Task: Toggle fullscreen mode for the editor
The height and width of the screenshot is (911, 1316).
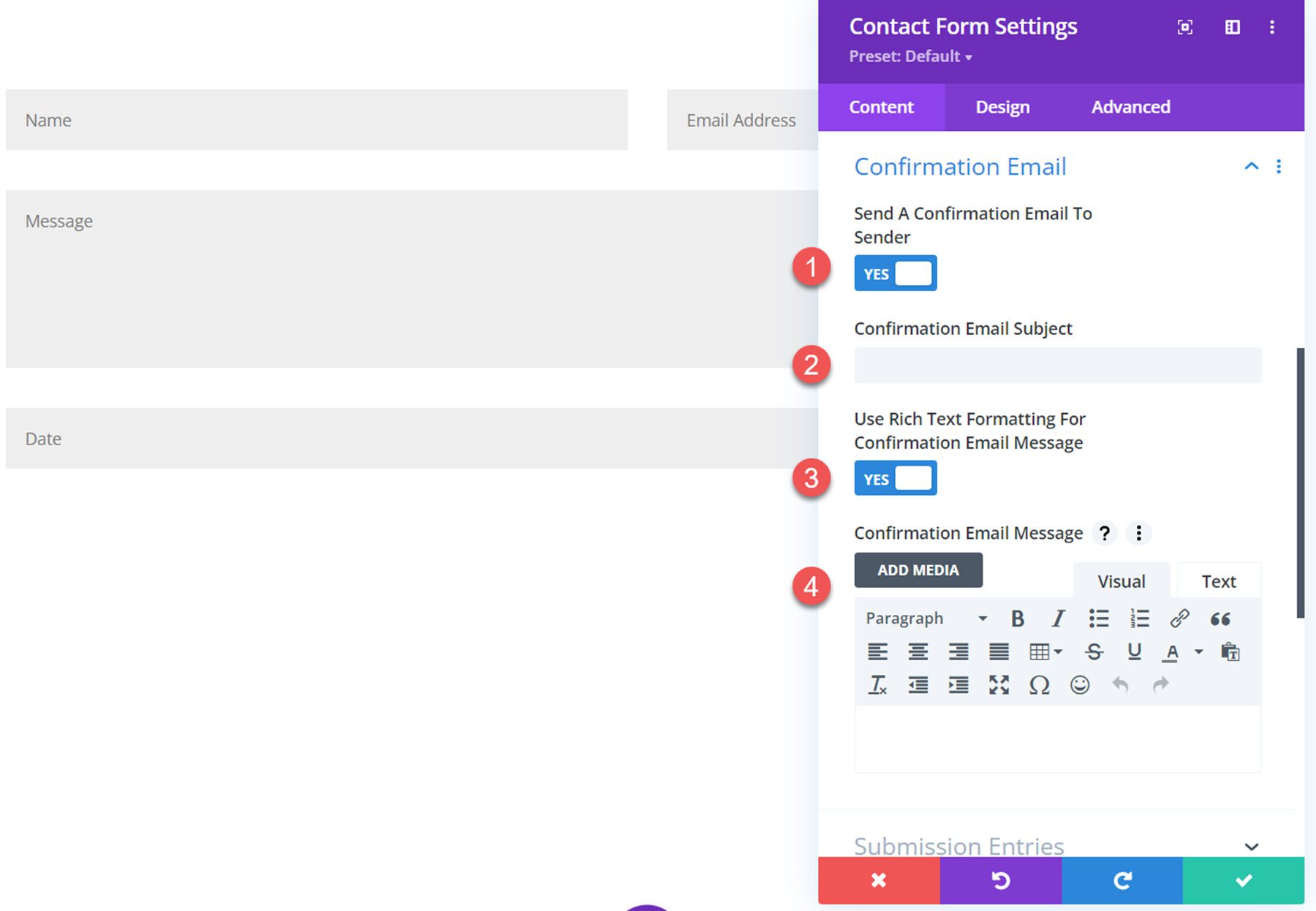Action: pyautogui.click(x=999, y=685)
